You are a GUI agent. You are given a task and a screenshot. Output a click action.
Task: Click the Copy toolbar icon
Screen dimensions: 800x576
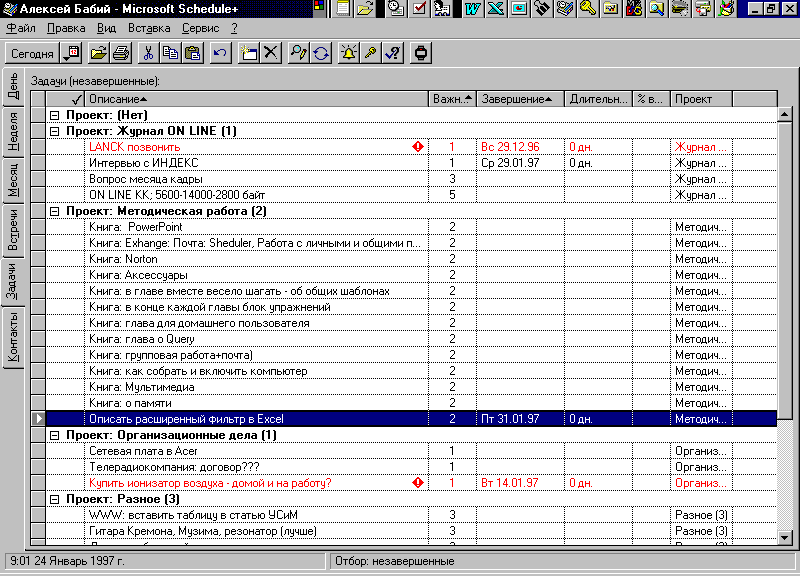tap(170, 53)
